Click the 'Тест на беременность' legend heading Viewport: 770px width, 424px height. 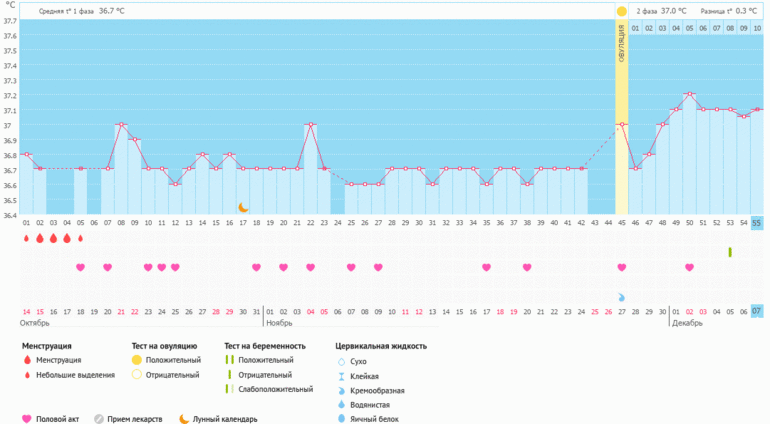pyautogui.click(x=265, y=346)
